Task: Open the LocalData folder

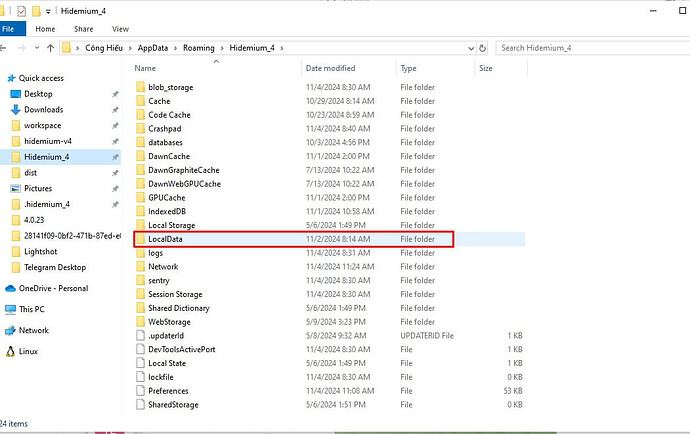Action: [165, 240]
